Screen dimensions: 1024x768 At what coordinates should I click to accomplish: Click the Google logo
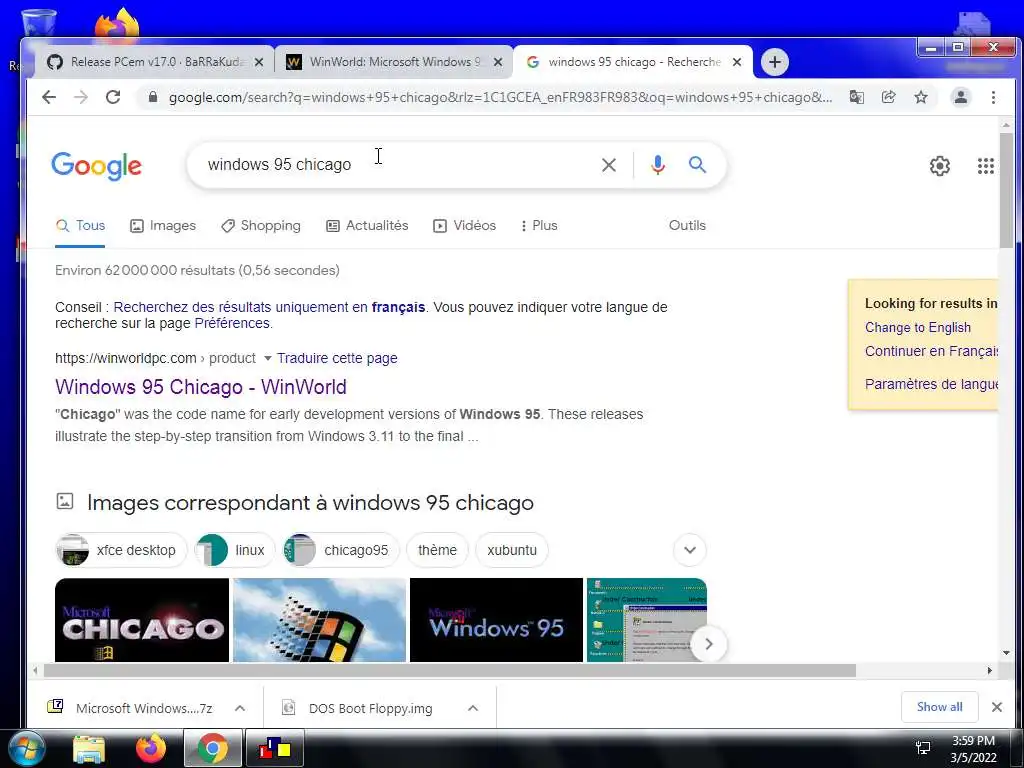pos(97,166)
